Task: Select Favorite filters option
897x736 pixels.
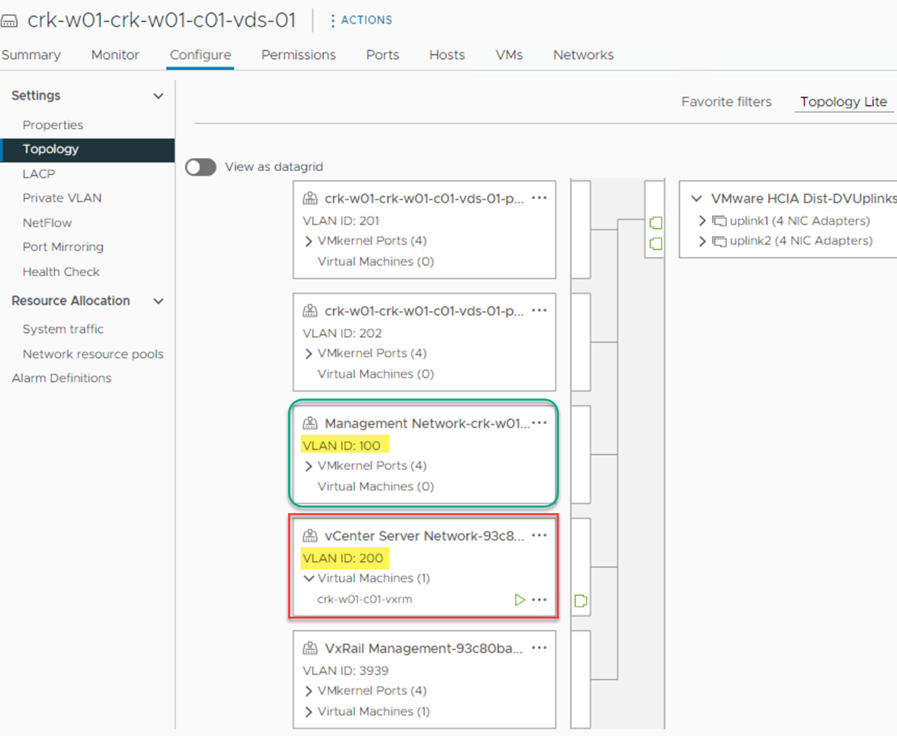Action: tap(726, 102)
